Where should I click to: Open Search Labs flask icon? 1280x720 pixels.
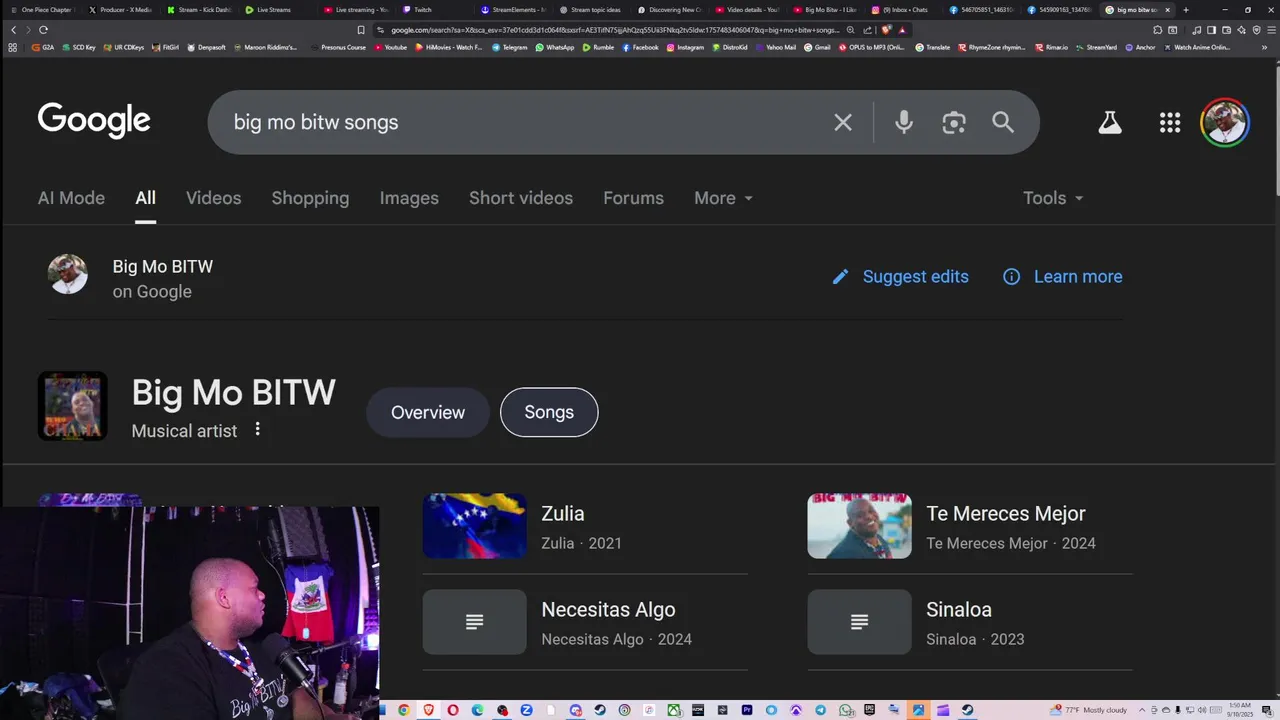coord(1110,122)
